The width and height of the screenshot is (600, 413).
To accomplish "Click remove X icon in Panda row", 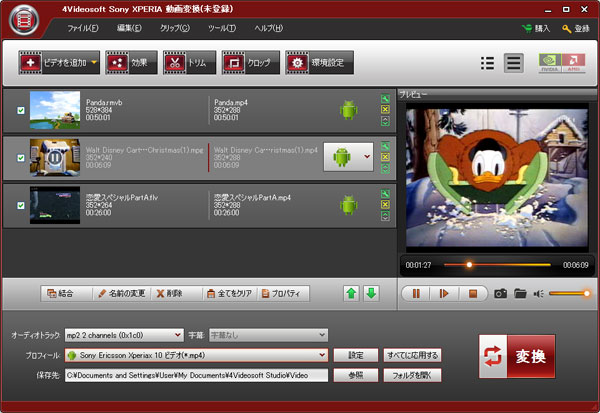I will 385,109.
